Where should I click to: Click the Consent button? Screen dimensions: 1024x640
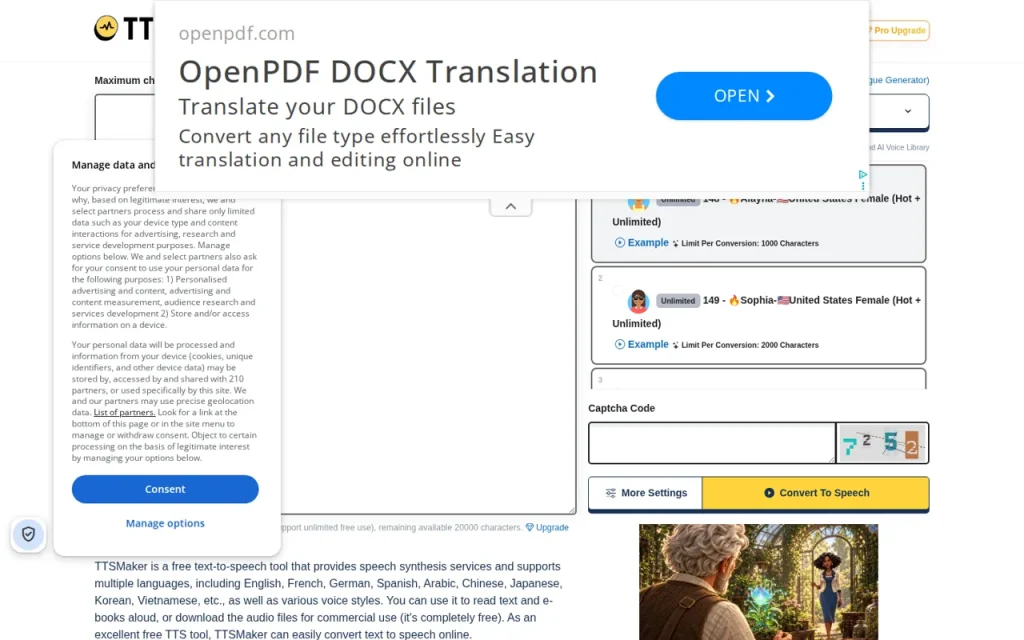pyautogui.click(x=165, y=489)
